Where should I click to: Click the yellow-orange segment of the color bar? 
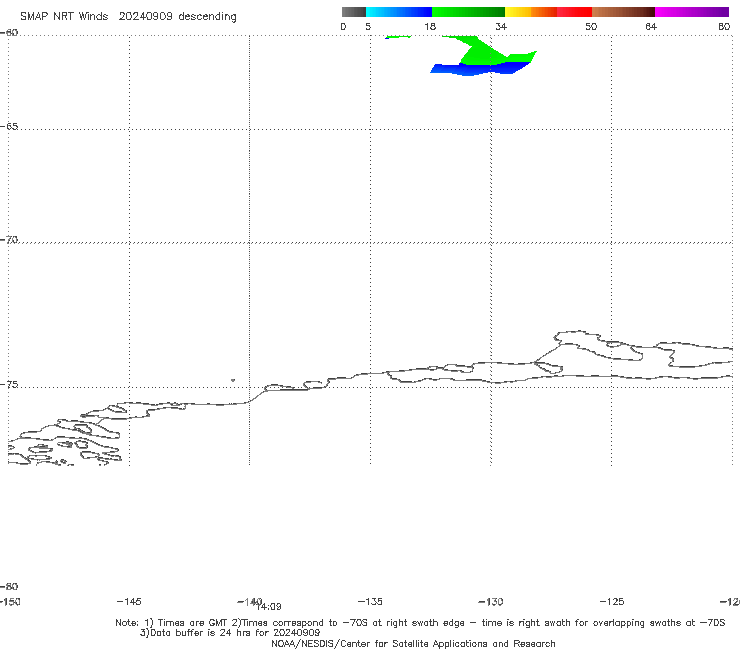(x=530, y=12)
